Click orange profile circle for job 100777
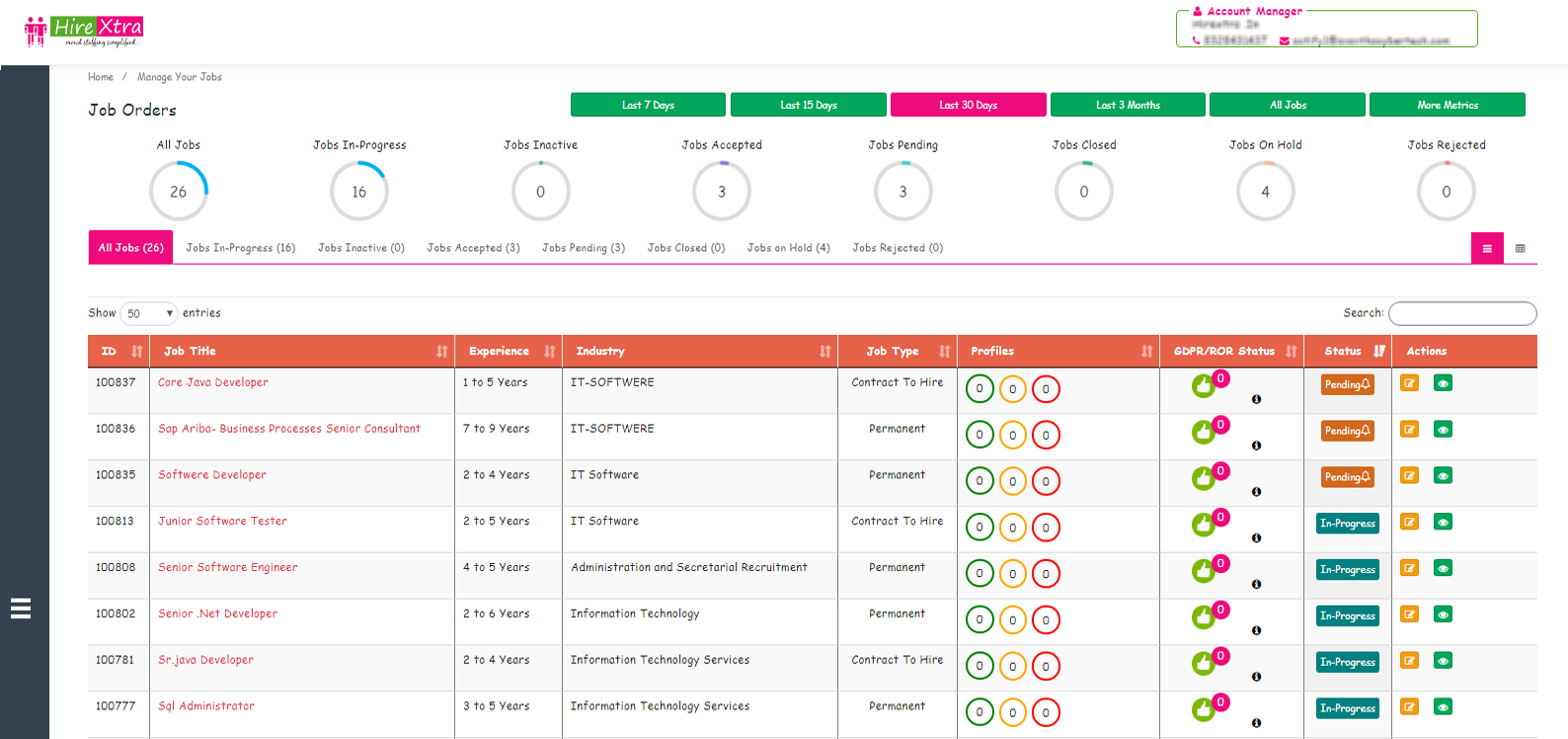1568x739 pixels. coord(1013,712)
